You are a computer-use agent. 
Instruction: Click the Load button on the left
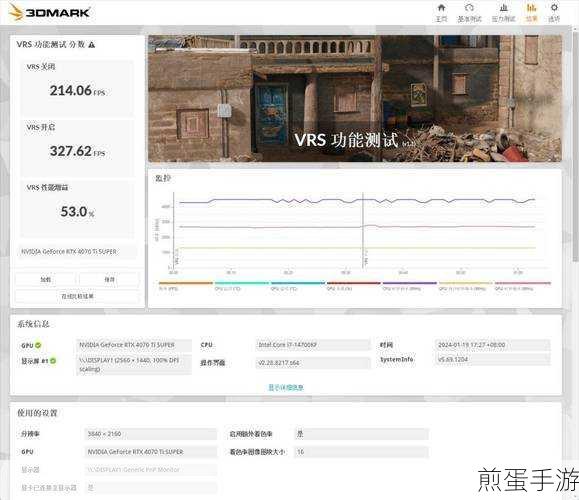tap(45, 280)
